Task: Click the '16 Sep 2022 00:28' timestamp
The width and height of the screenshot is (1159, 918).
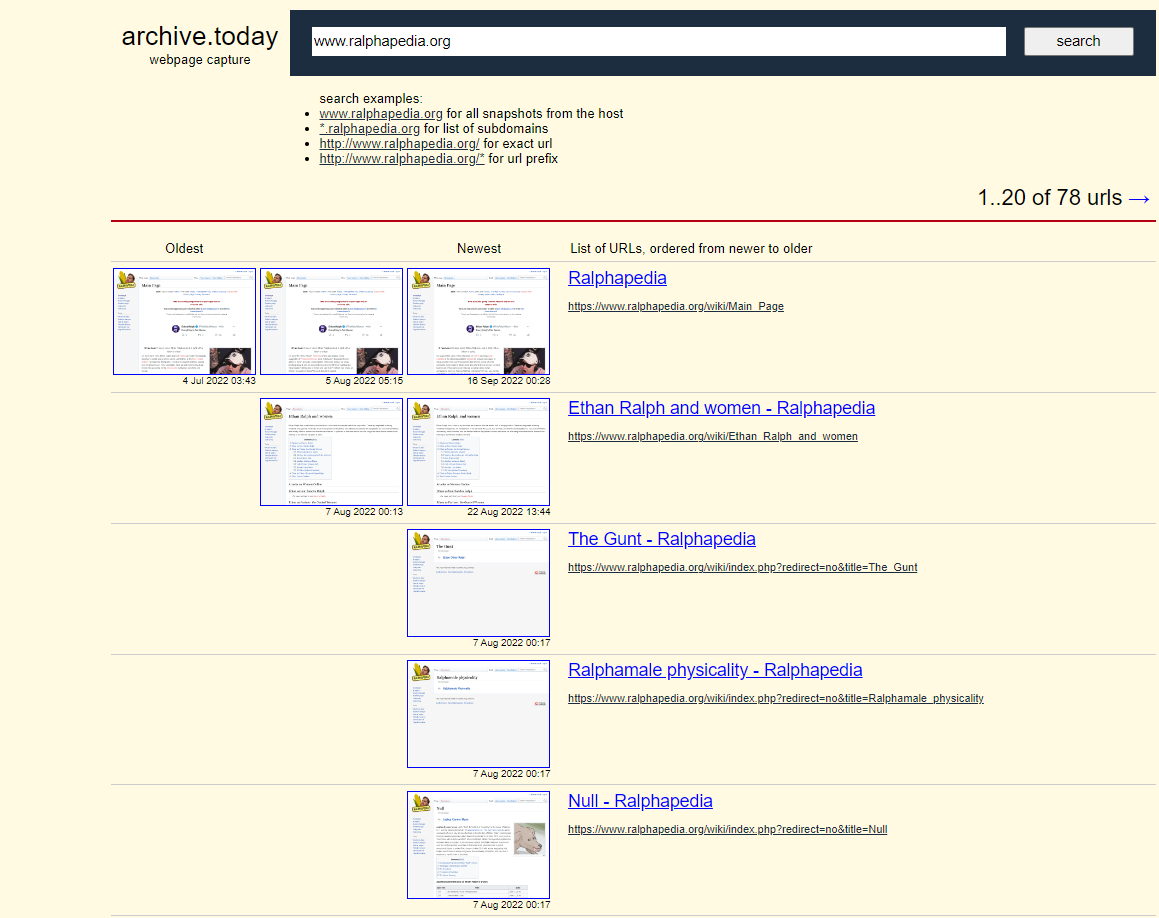Action: 509,381
